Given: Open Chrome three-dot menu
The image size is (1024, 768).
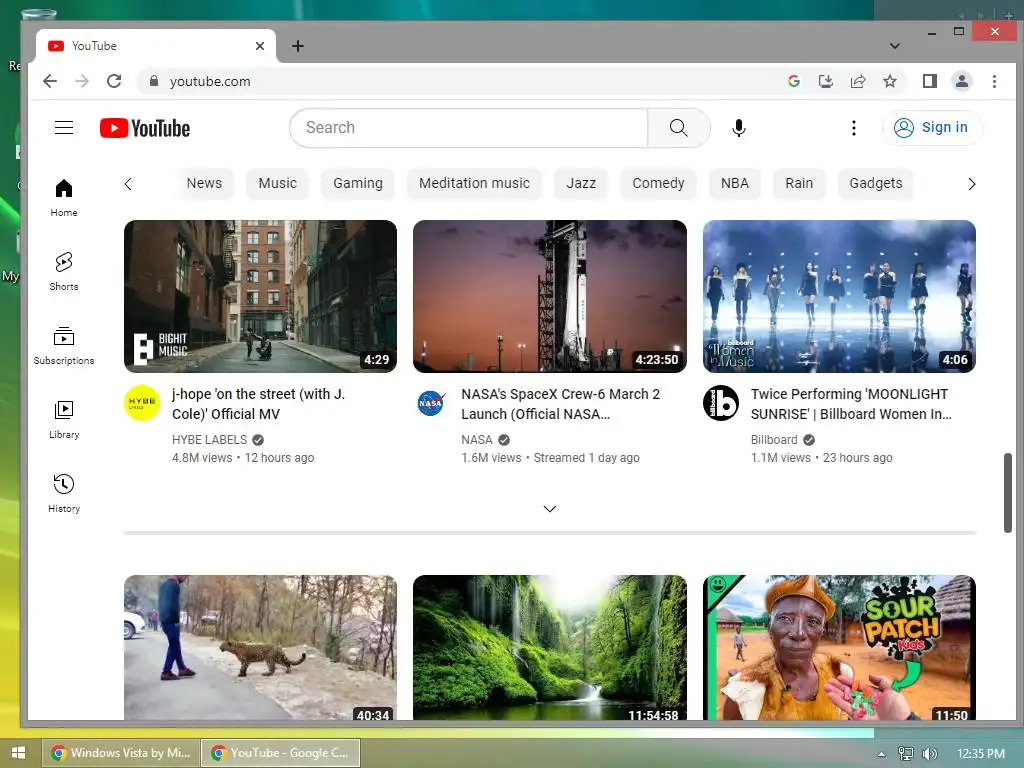Looking at the screenshot, I should click(x=994, y=81).
